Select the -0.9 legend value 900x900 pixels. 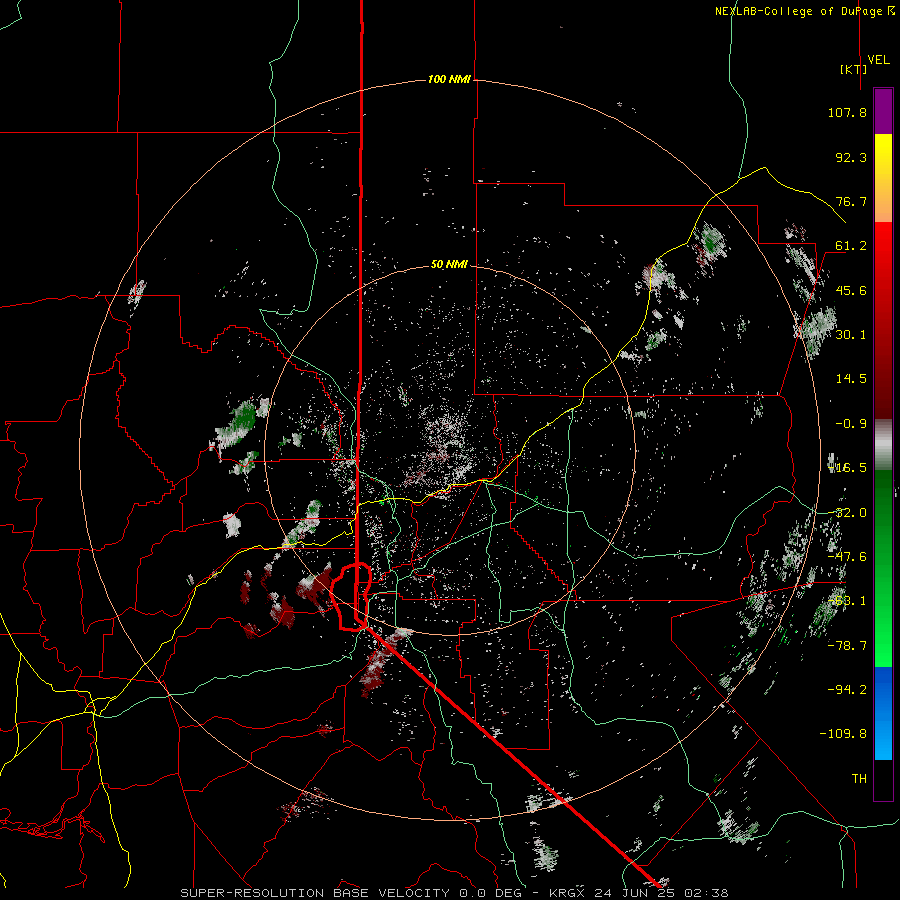click(851, 424)
